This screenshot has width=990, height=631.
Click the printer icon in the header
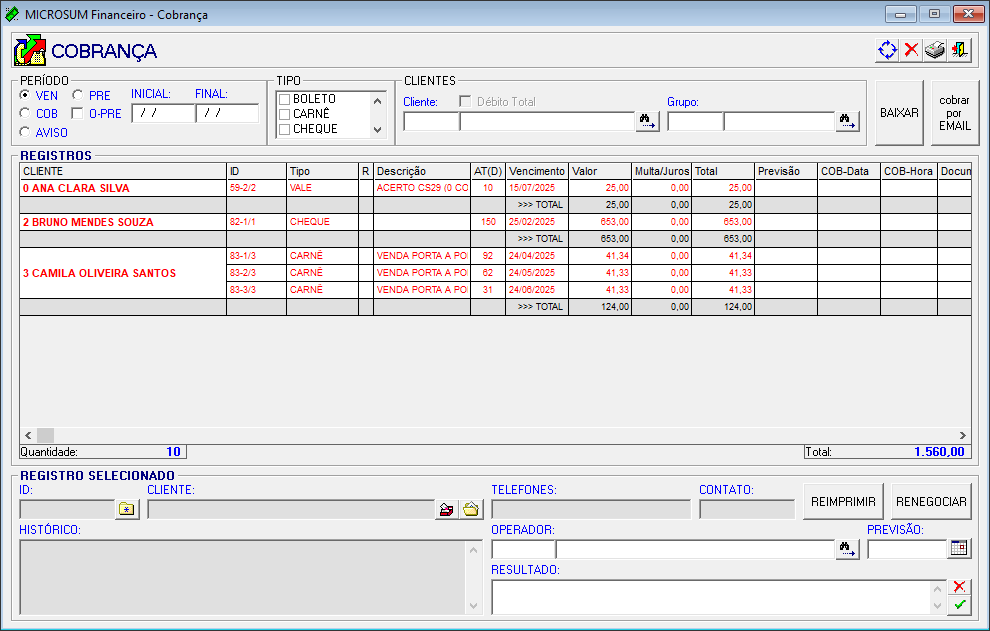(x=935, y=50)
